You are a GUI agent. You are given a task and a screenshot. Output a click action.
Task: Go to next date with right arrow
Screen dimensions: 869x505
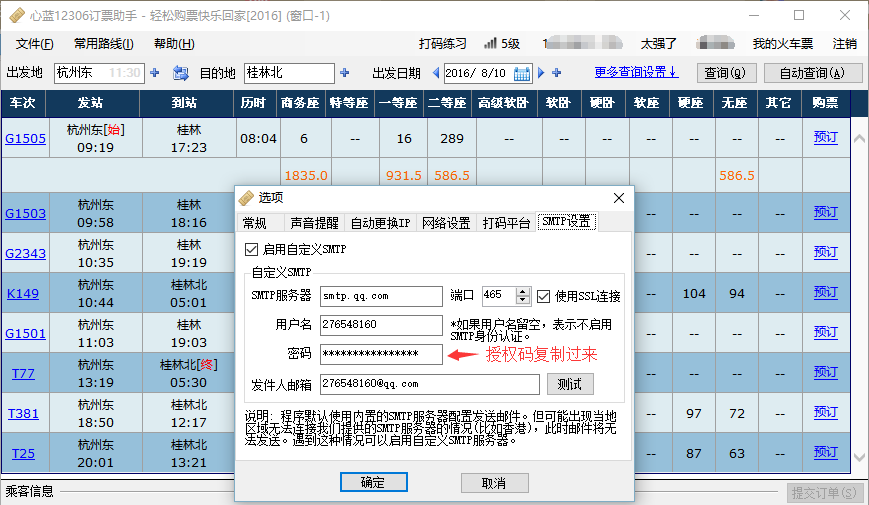tap(542, 73)
